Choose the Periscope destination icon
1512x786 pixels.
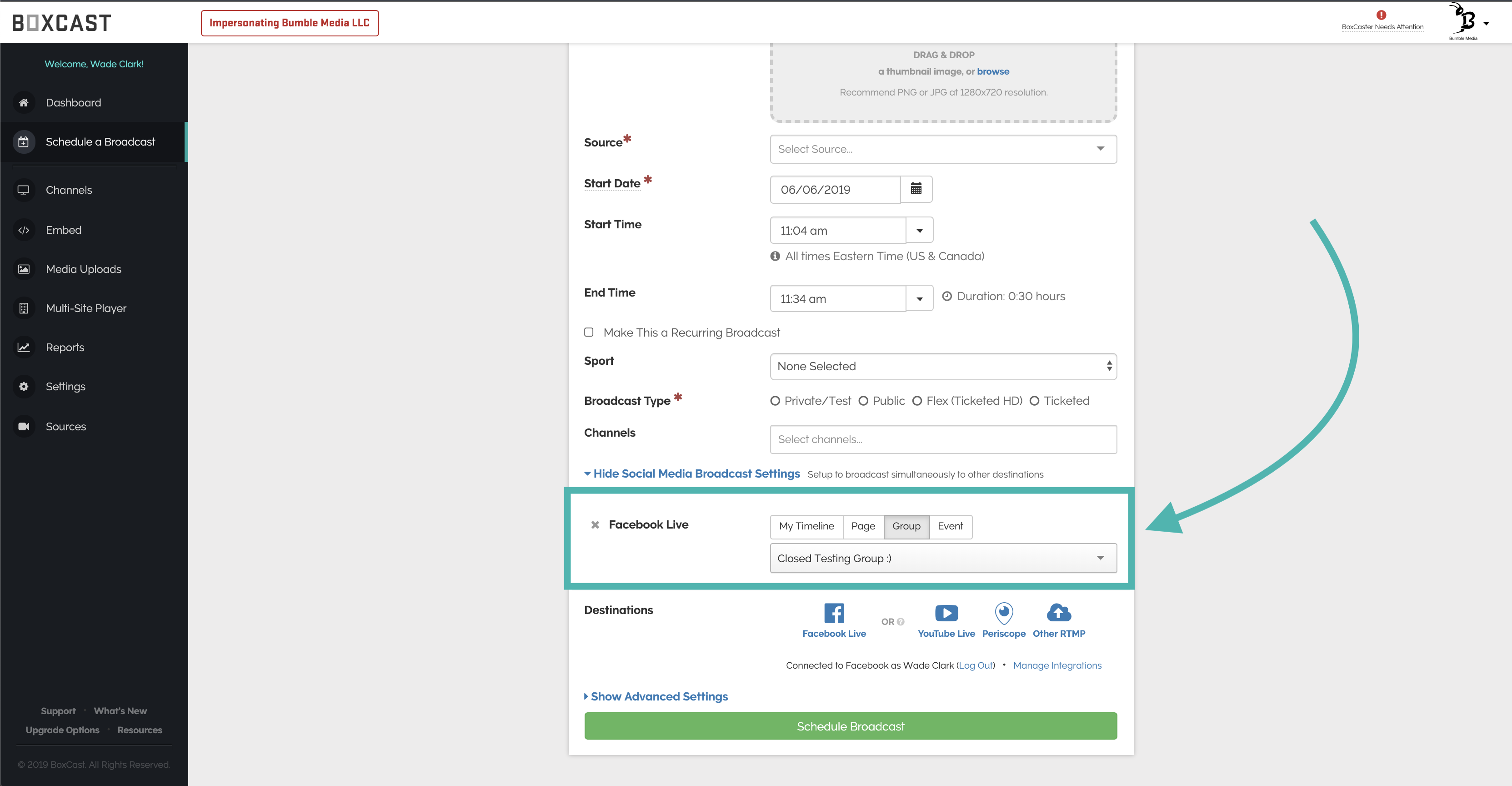[x=1004, y=613]
